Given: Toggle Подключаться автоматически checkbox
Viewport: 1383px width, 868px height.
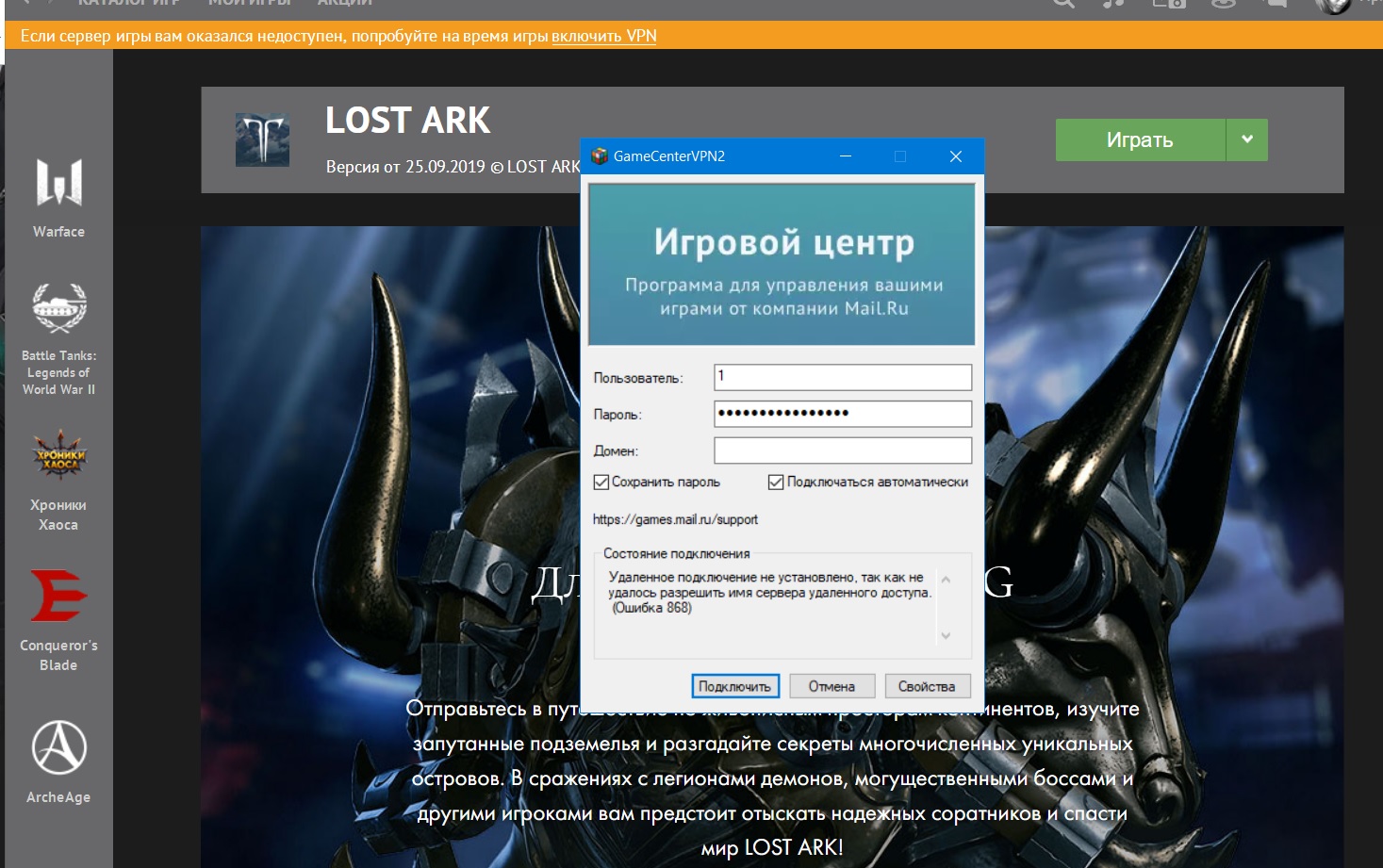Looking at the screenshot, I should [776, 482].
